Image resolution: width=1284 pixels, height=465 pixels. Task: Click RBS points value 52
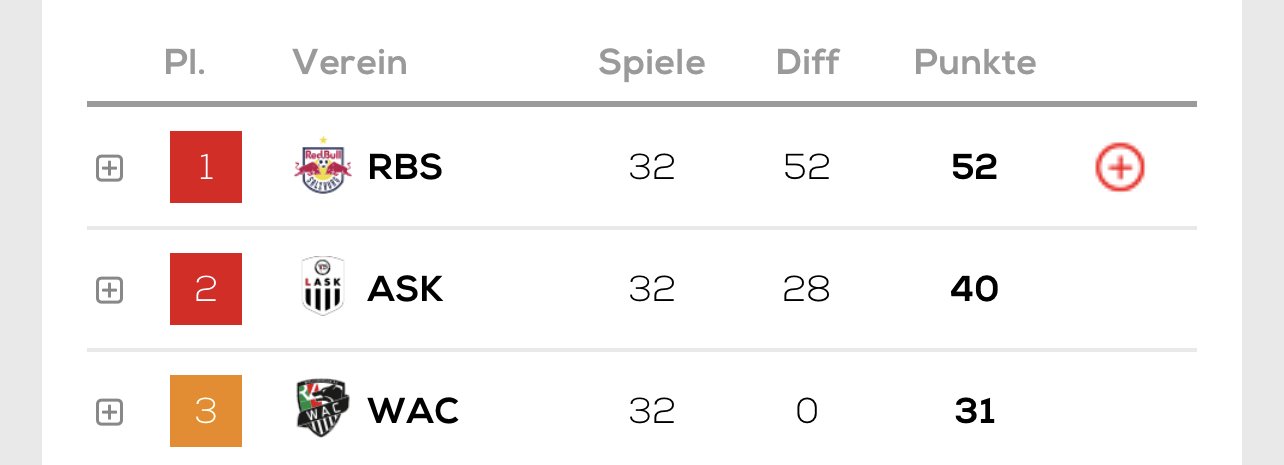975,168
